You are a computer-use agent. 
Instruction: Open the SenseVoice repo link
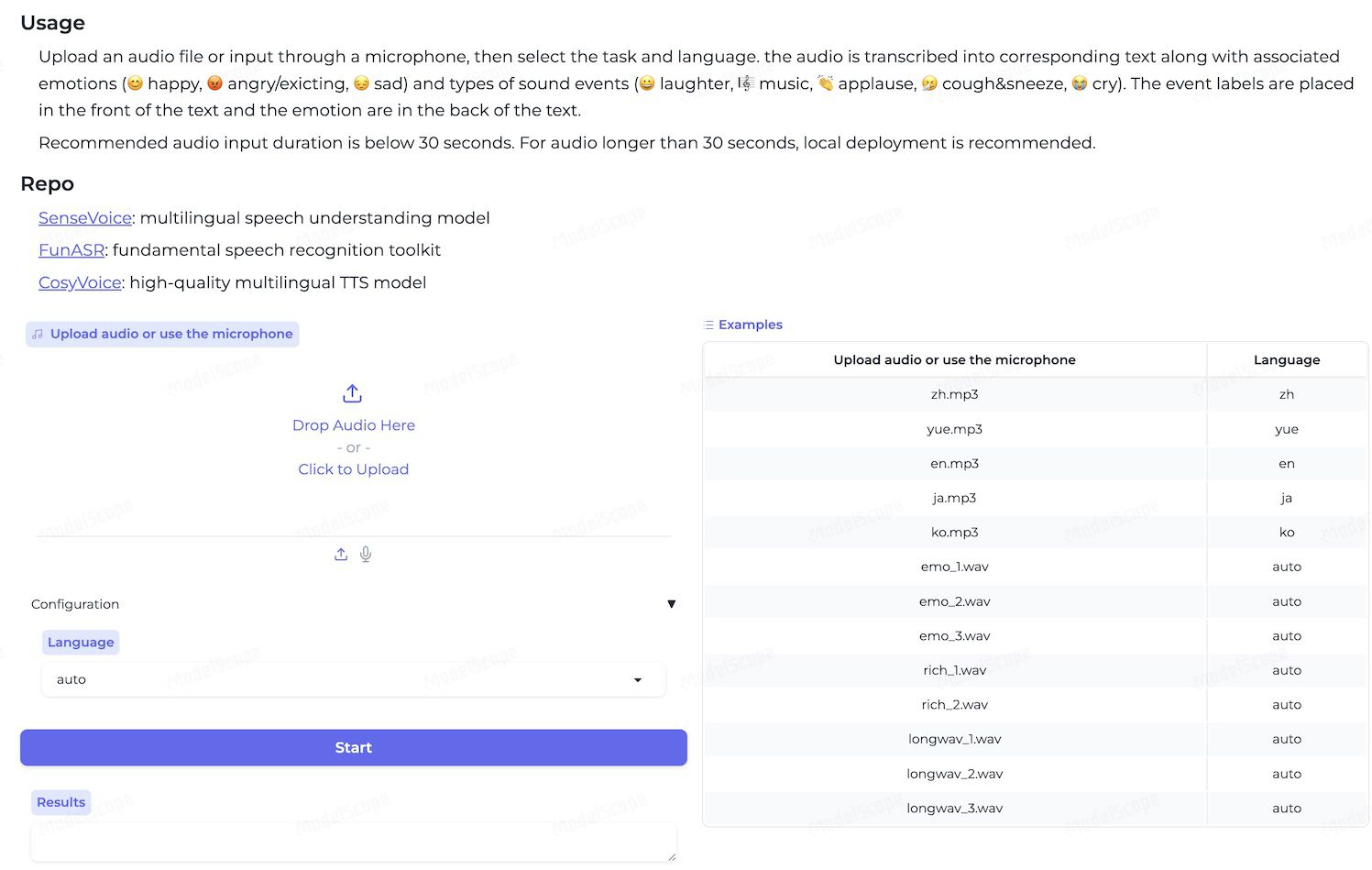tap(85, 218)
